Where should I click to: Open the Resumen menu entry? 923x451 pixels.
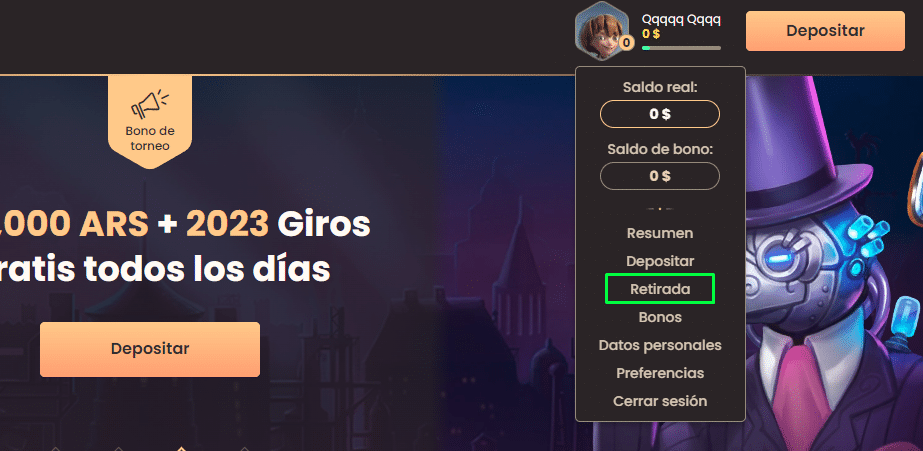tap(660, 233)
